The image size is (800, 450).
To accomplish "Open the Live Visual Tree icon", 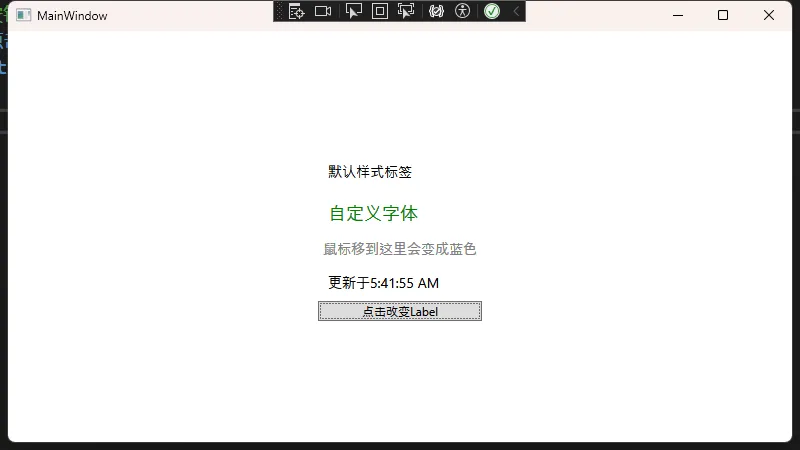I will 296,11.
